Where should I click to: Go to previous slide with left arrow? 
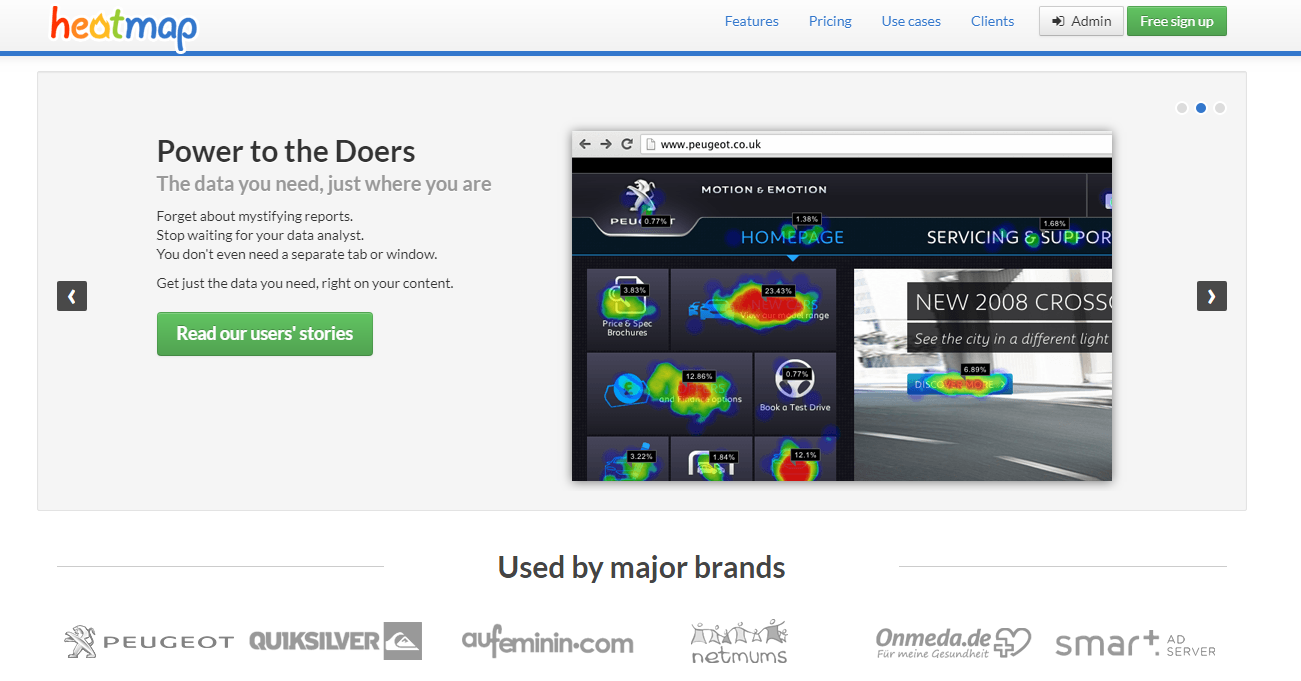pyautogui.click(x=72, y=296)
